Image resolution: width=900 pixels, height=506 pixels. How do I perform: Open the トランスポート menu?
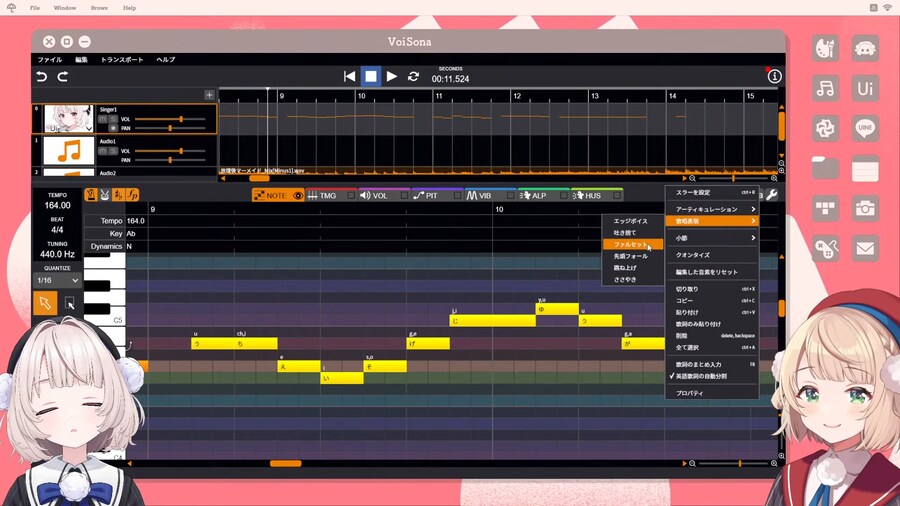tap(122, 60)
